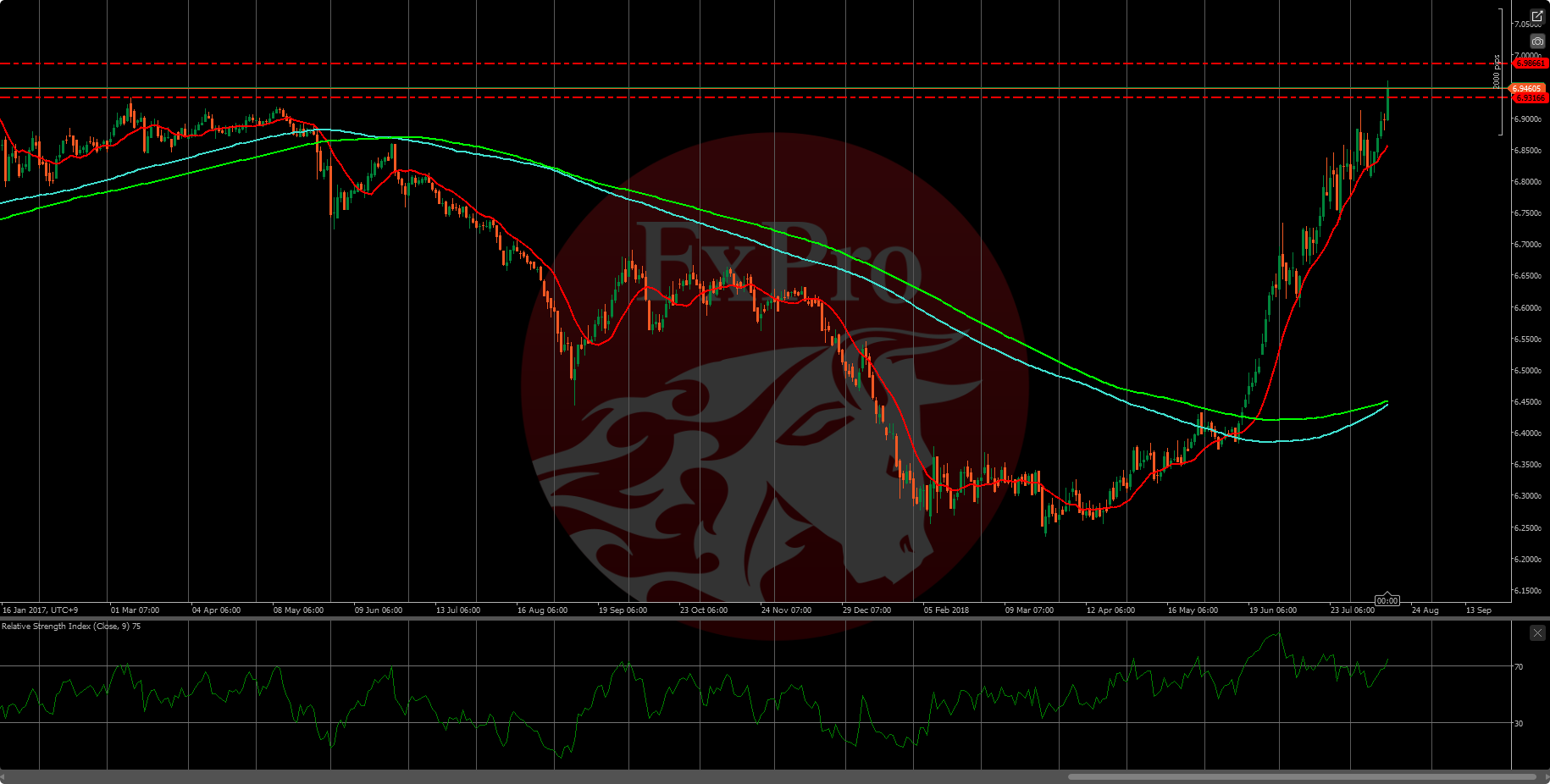Screen dimensions: 1550x784
Task: Click the '12 Apr 06:00' time label
Action: click(1110, 610)
